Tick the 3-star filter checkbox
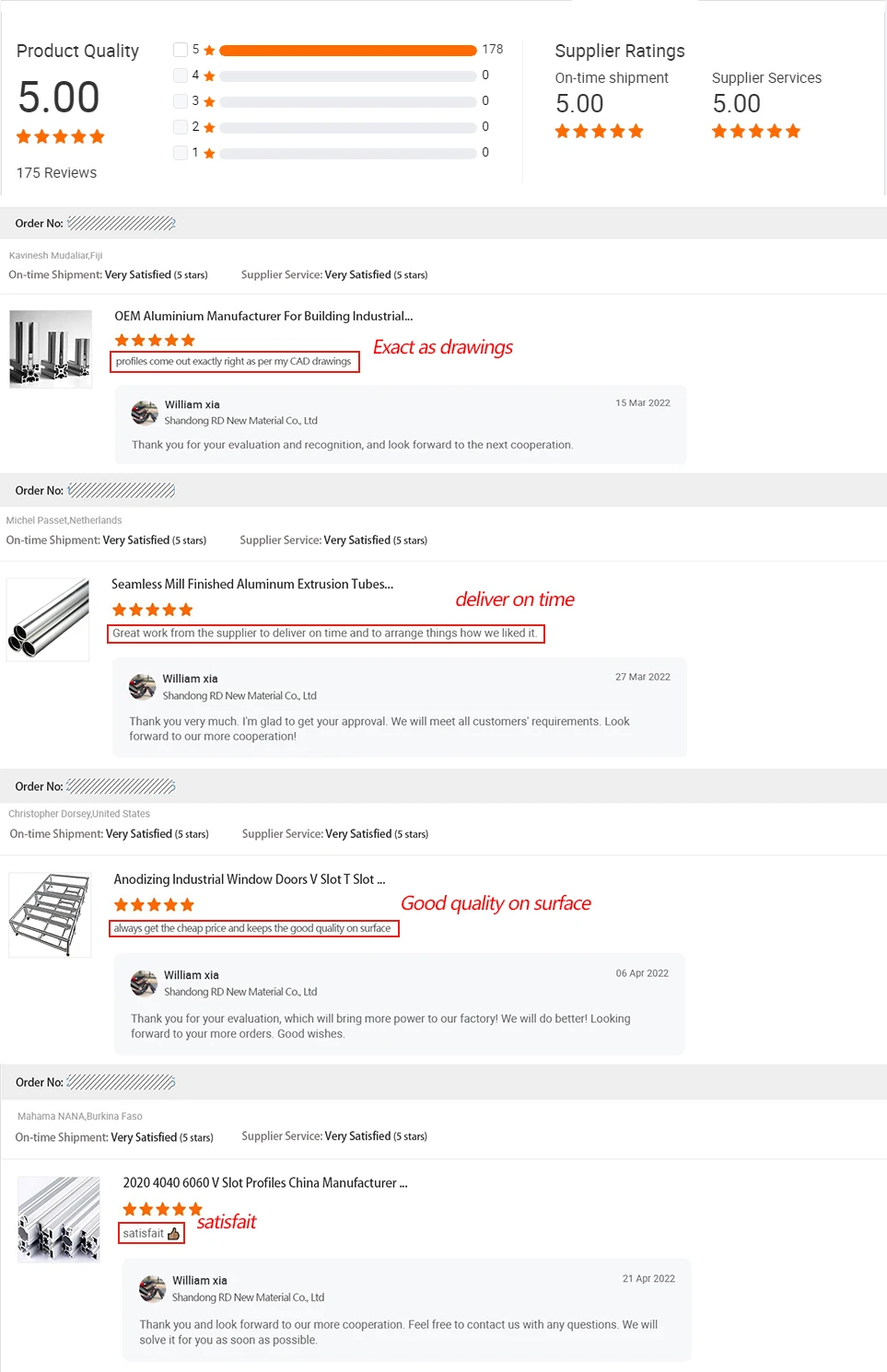This screenshot has height=1372, width=887. 181,101
